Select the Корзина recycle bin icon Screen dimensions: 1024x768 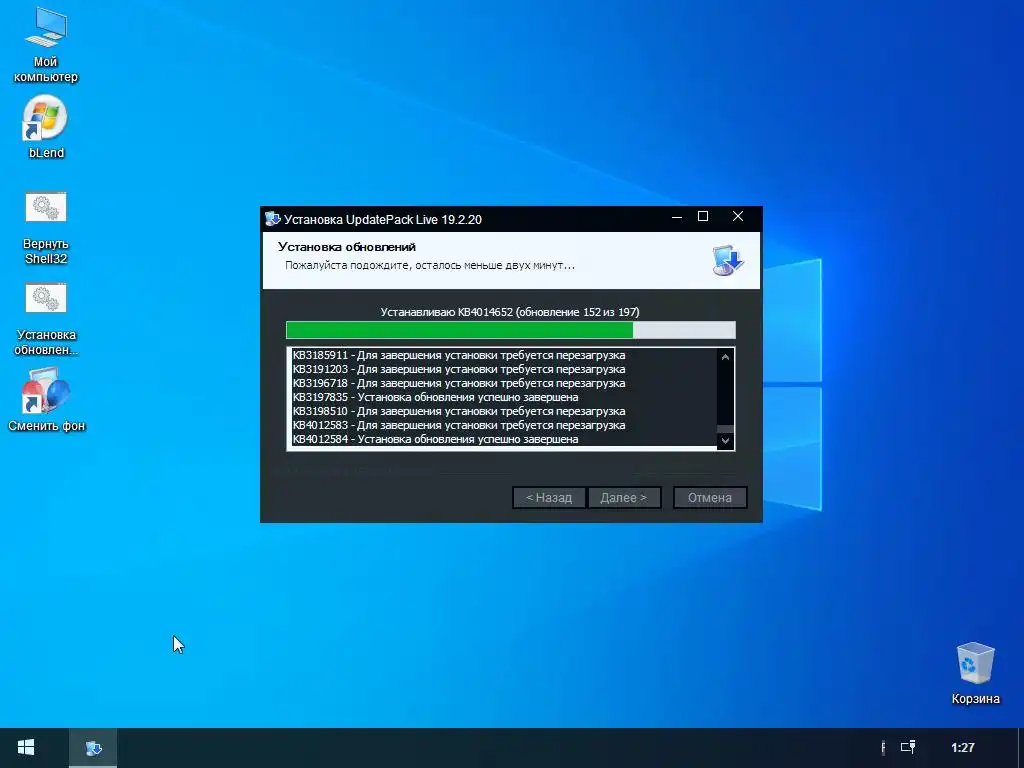pyautogui.click(x=975, y=674)
